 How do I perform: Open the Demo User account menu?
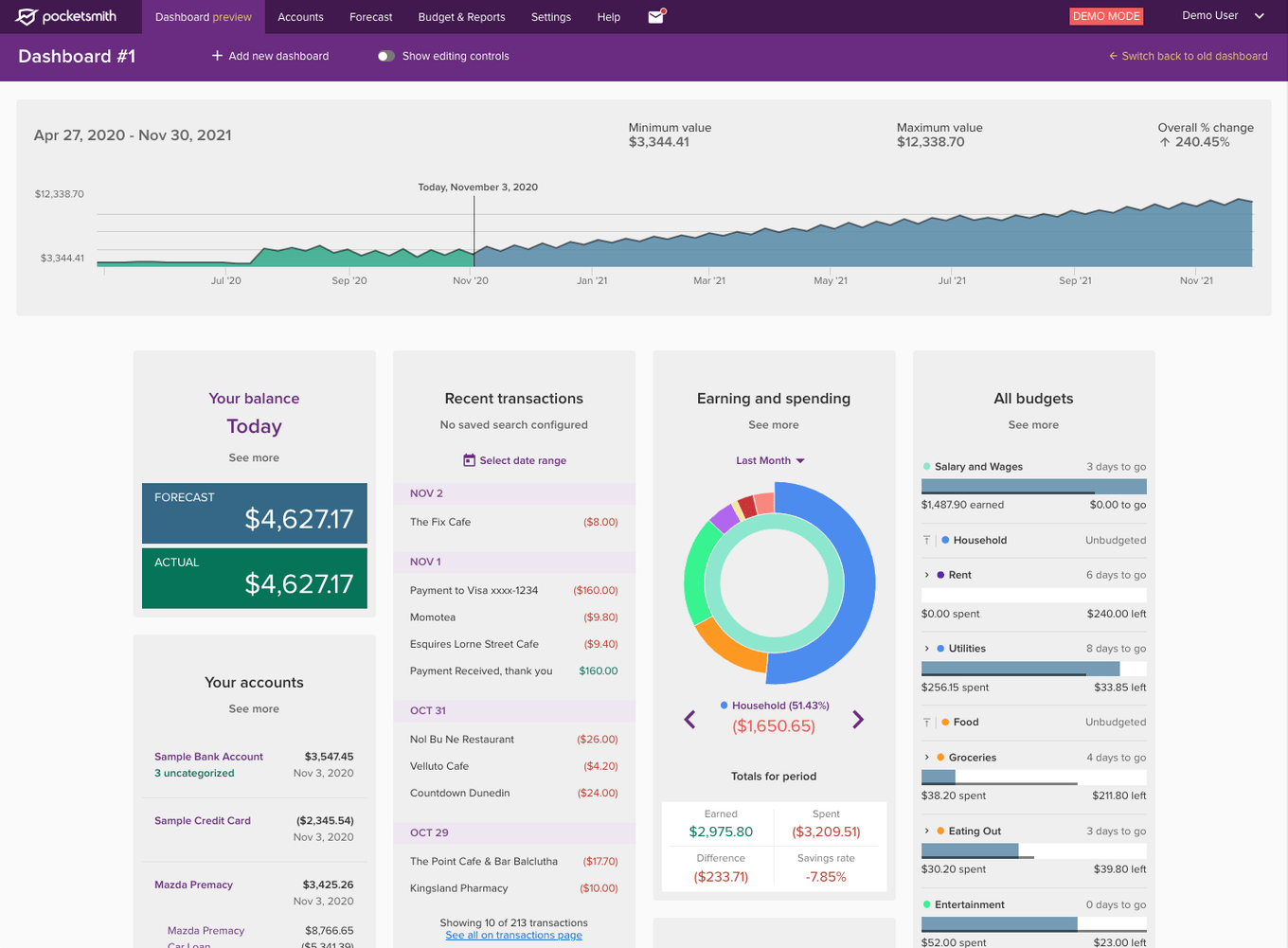click(1222, 16)
